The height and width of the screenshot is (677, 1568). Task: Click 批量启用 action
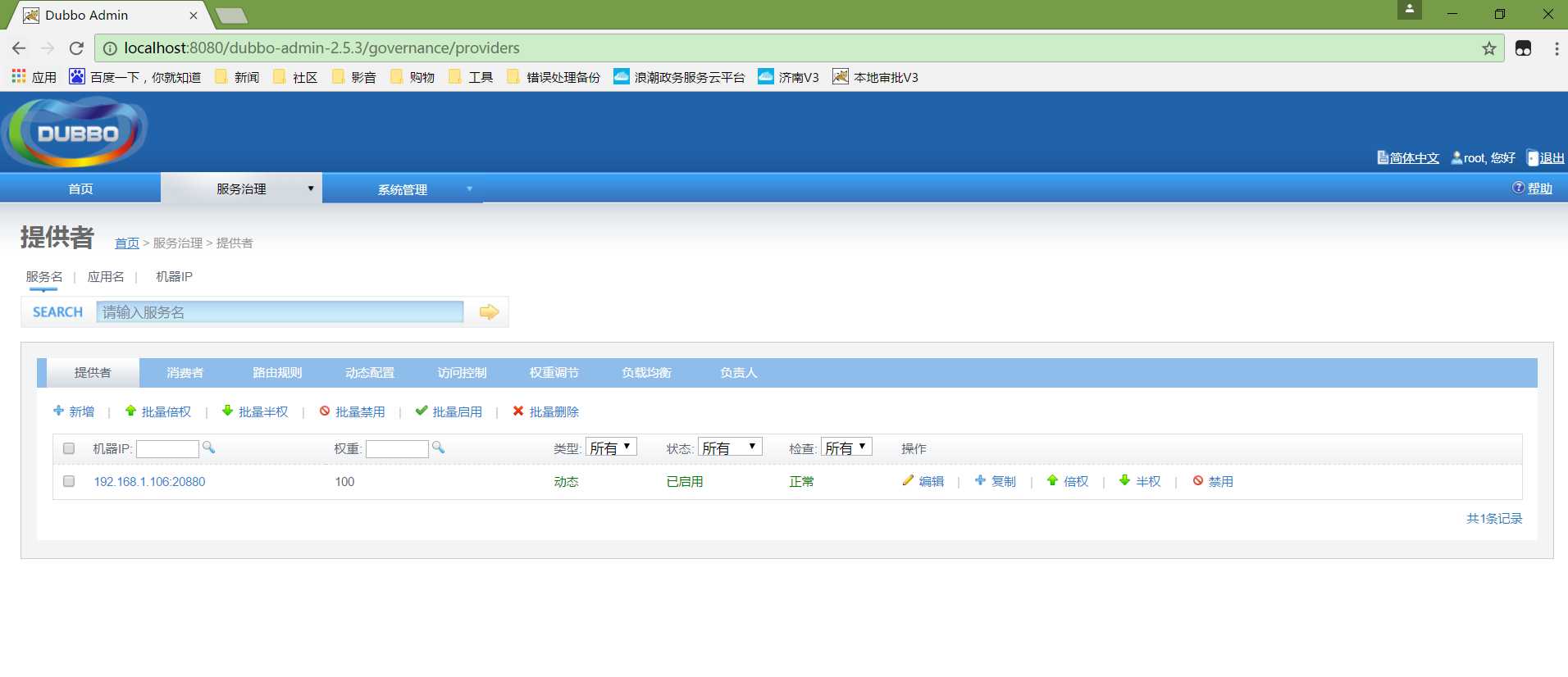pyautogui.click(x=449, y=411)
